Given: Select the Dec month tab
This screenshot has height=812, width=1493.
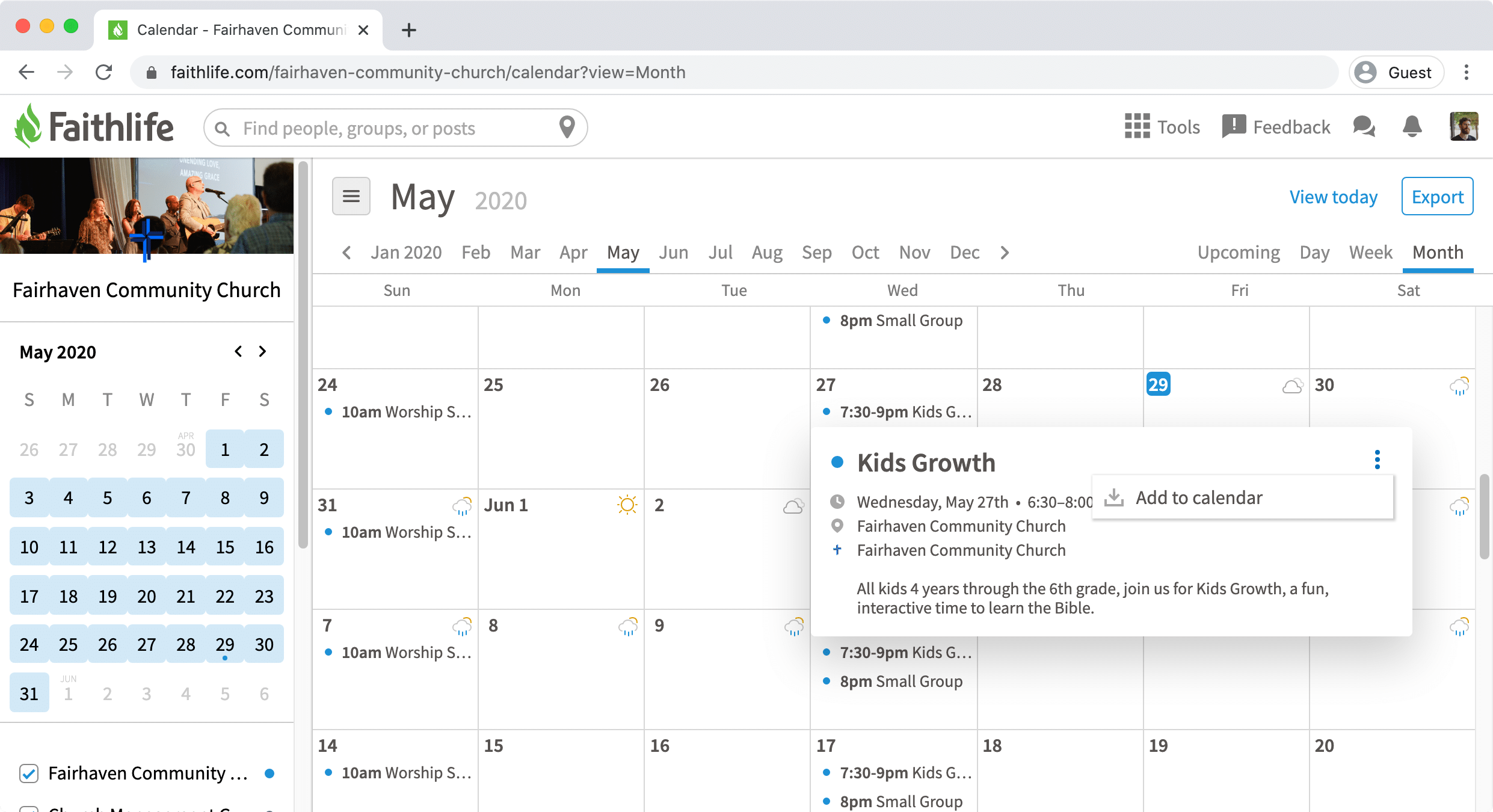Looking at the screenshot, I should [964, 253].
